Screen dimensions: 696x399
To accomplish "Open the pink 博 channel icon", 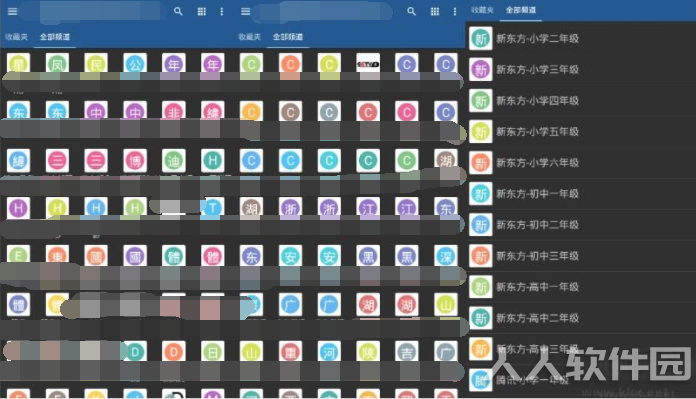I will pyautogui.click(x=135, y=160).
